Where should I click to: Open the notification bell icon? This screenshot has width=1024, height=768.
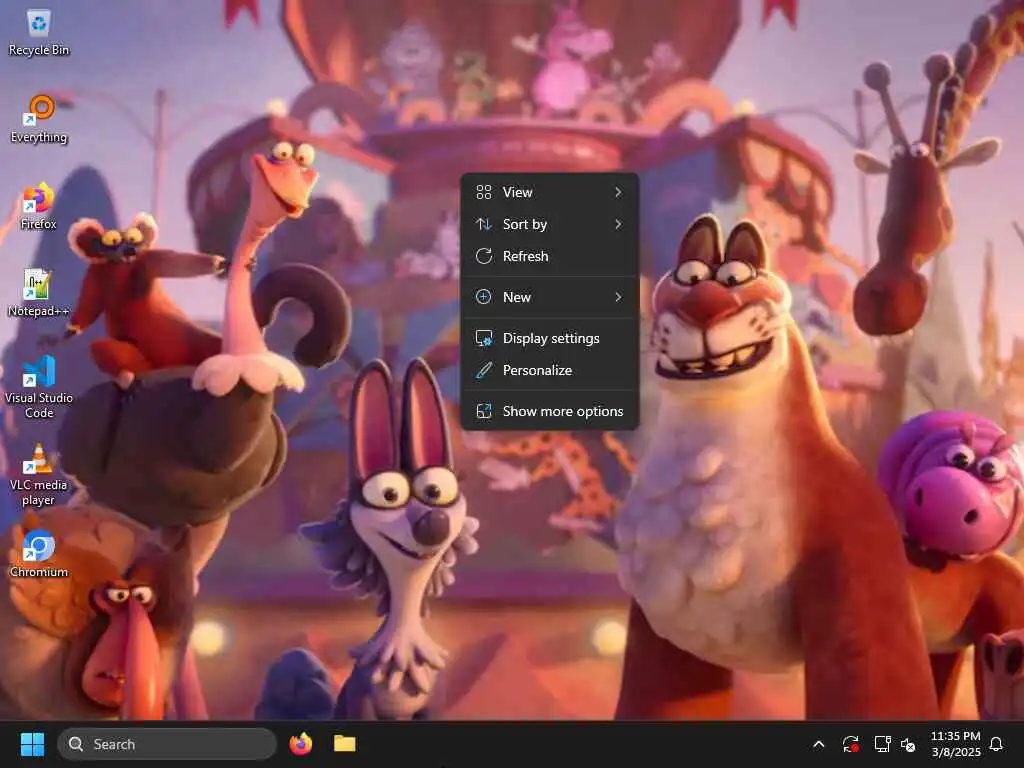coord(996,744)
